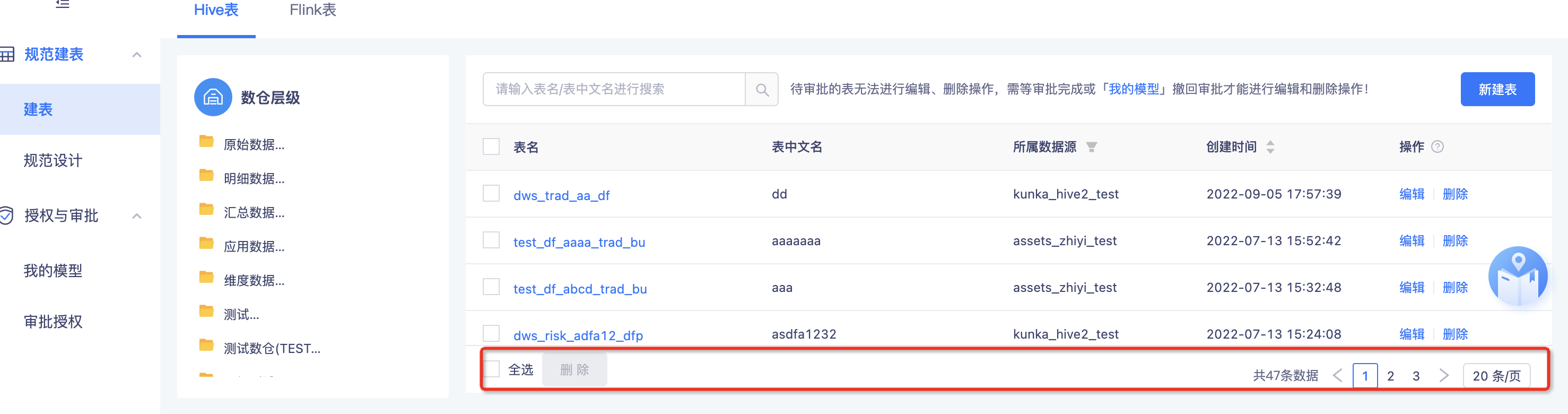Click the 数仓层级 warehouse icon
The image size is (1568, 414).
(x=213, y=97)
